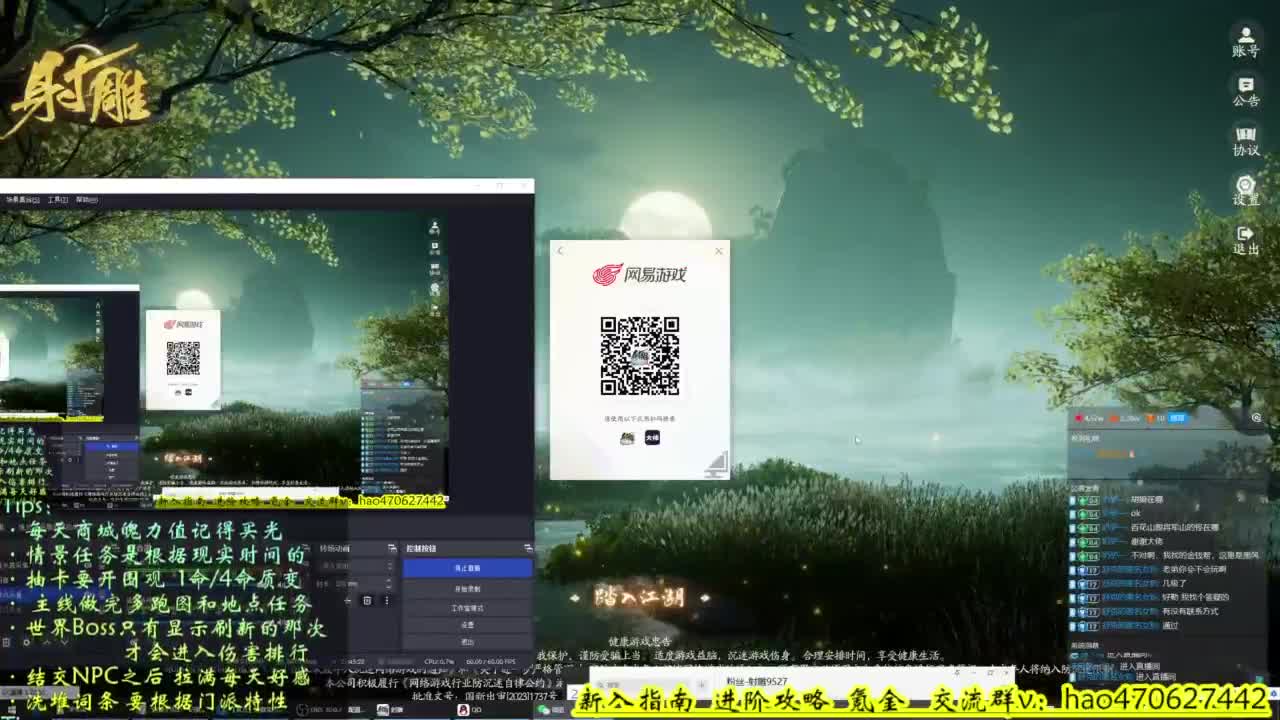Click the chat message '有没有联系方式'
The image size is (1280, 720).
coord(1189,611)
